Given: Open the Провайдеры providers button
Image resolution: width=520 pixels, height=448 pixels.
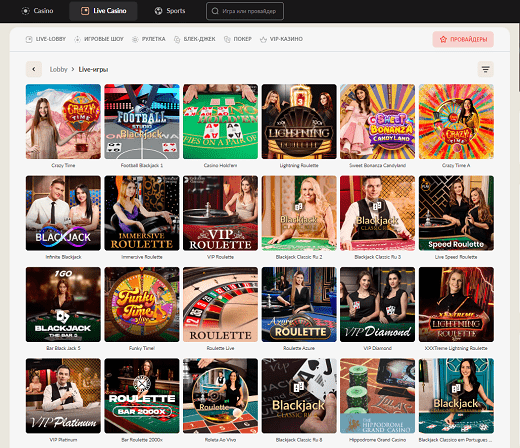Looking at the screenshot, I should tap(463, 39).
